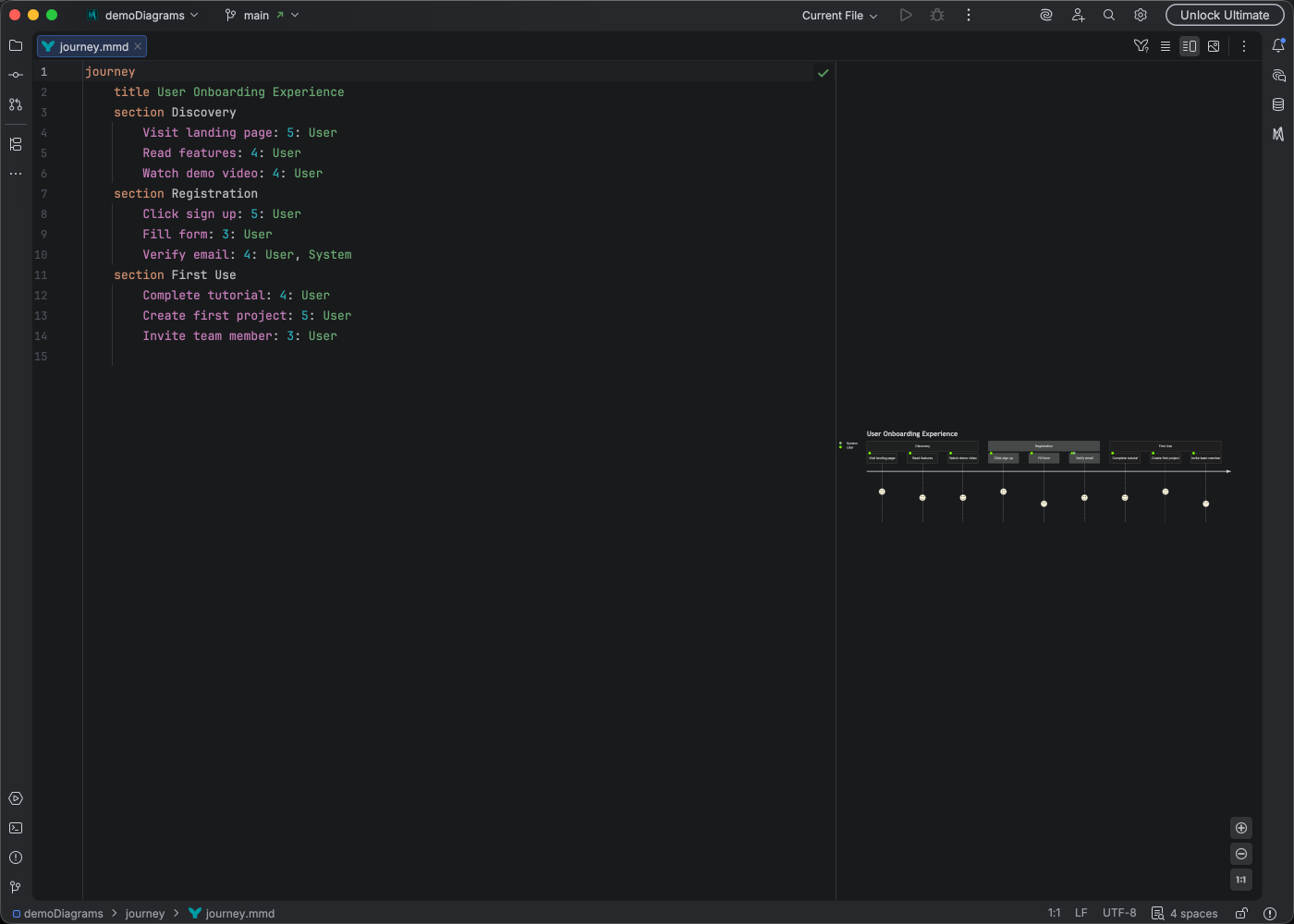Open the Terminal tool window
The height and width of the screenshot is (924, 1294).
point(15,828)
